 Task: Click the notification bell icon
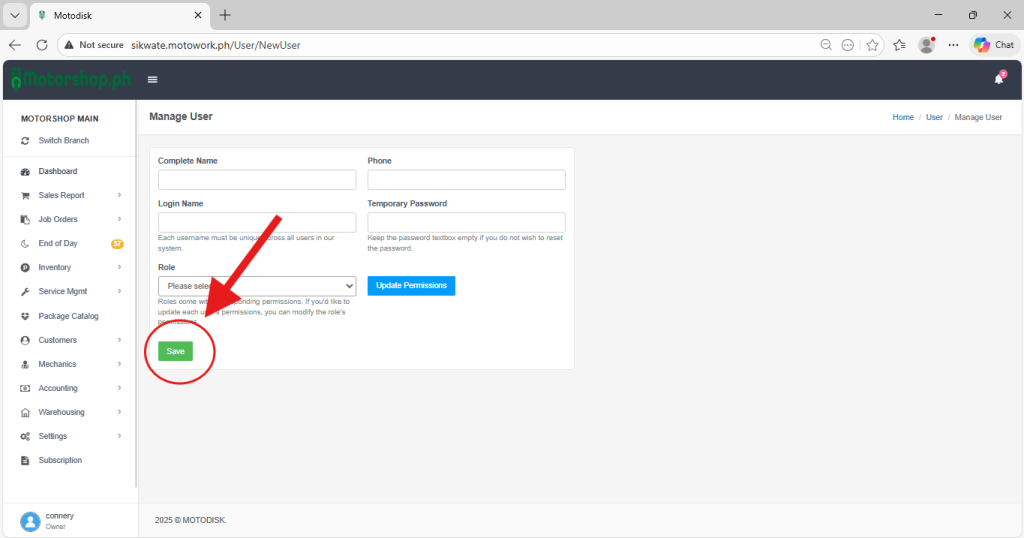coord(998,79)
